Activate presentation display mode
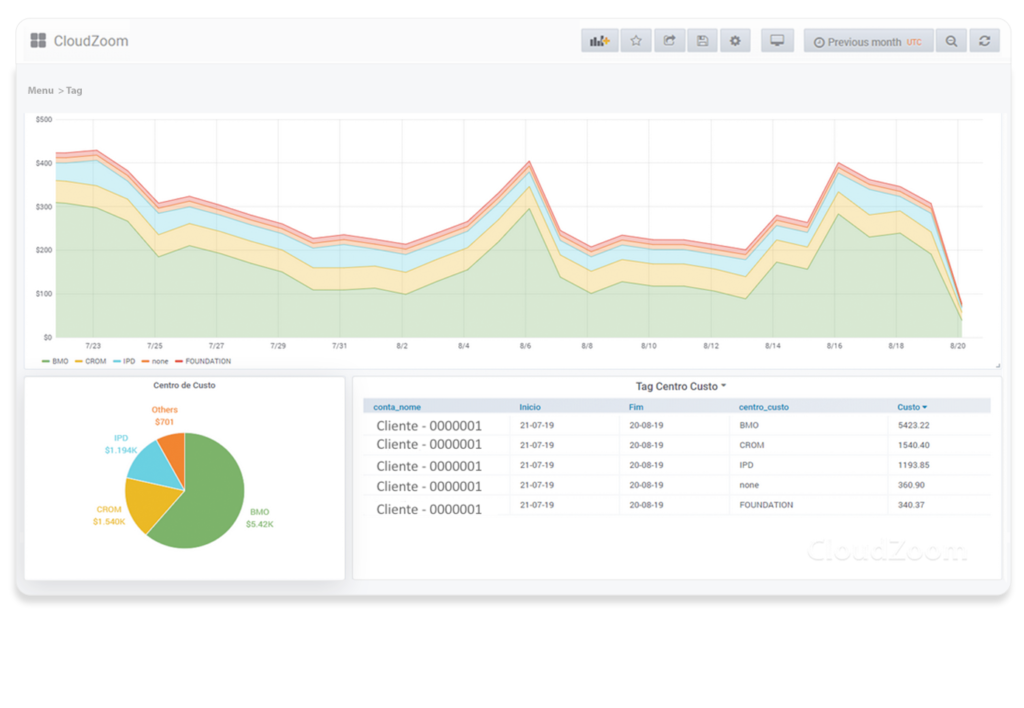Viewport: 1024px width, 708px height. (x=777, y=40)
